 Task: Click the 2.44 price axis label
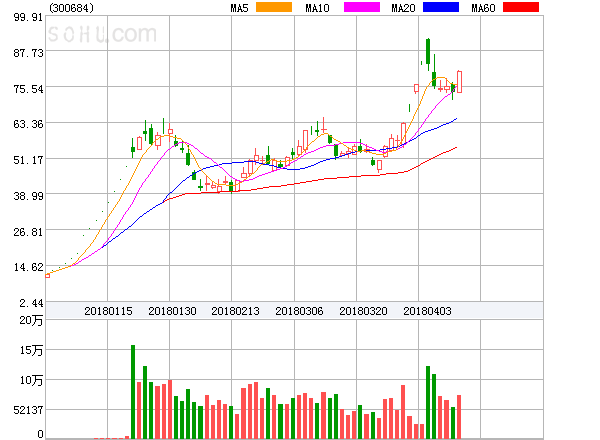tap(31, 303)
